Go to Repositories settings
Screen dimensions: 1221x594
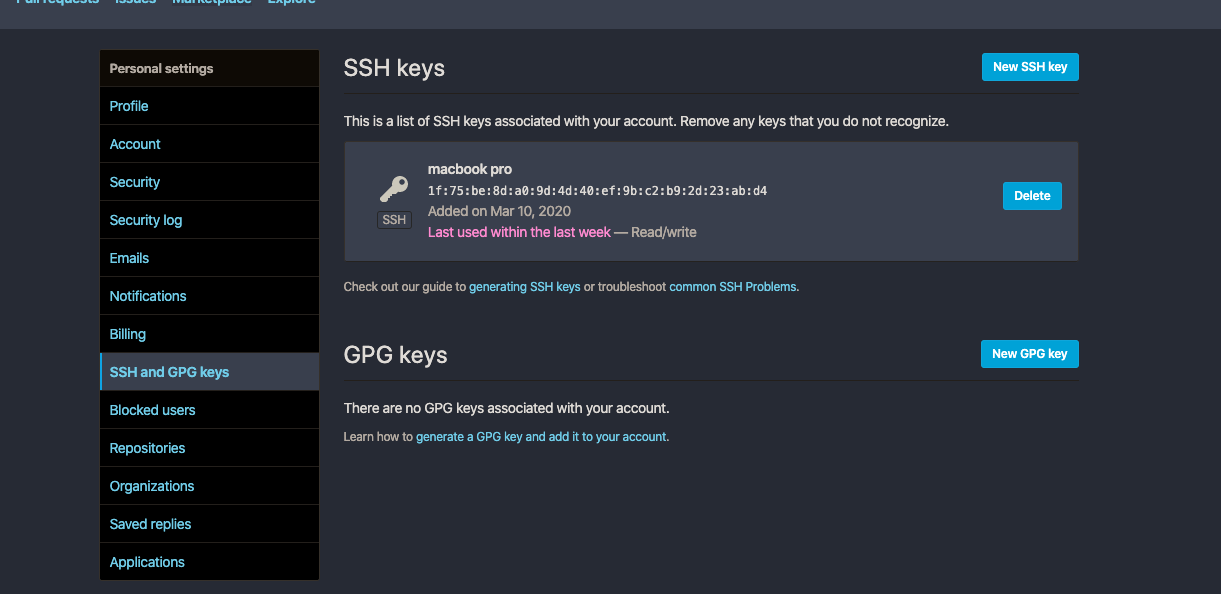147,448
